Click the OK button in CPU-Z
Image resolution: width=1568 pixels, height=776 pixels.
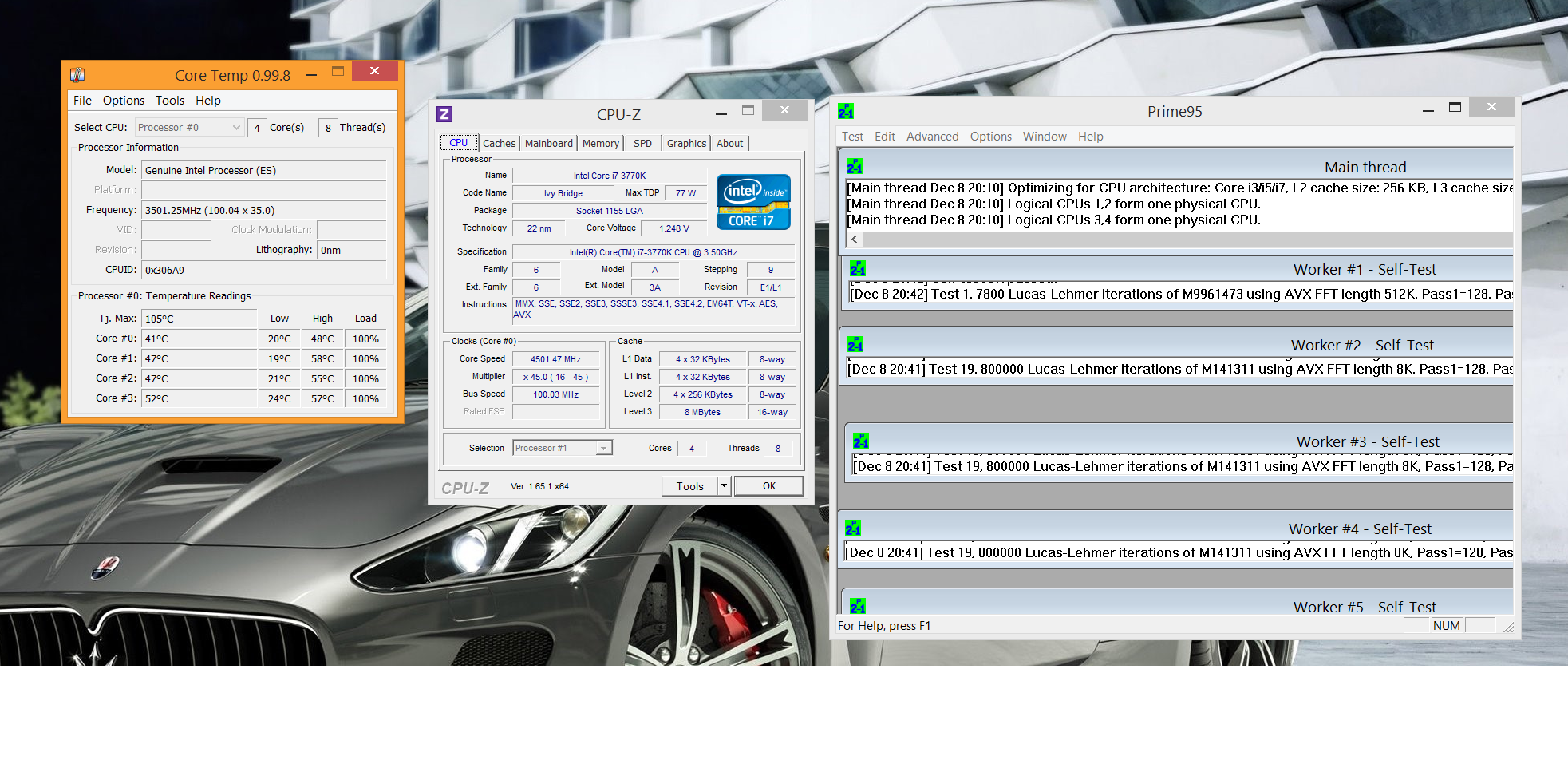(x=769, y=485)
